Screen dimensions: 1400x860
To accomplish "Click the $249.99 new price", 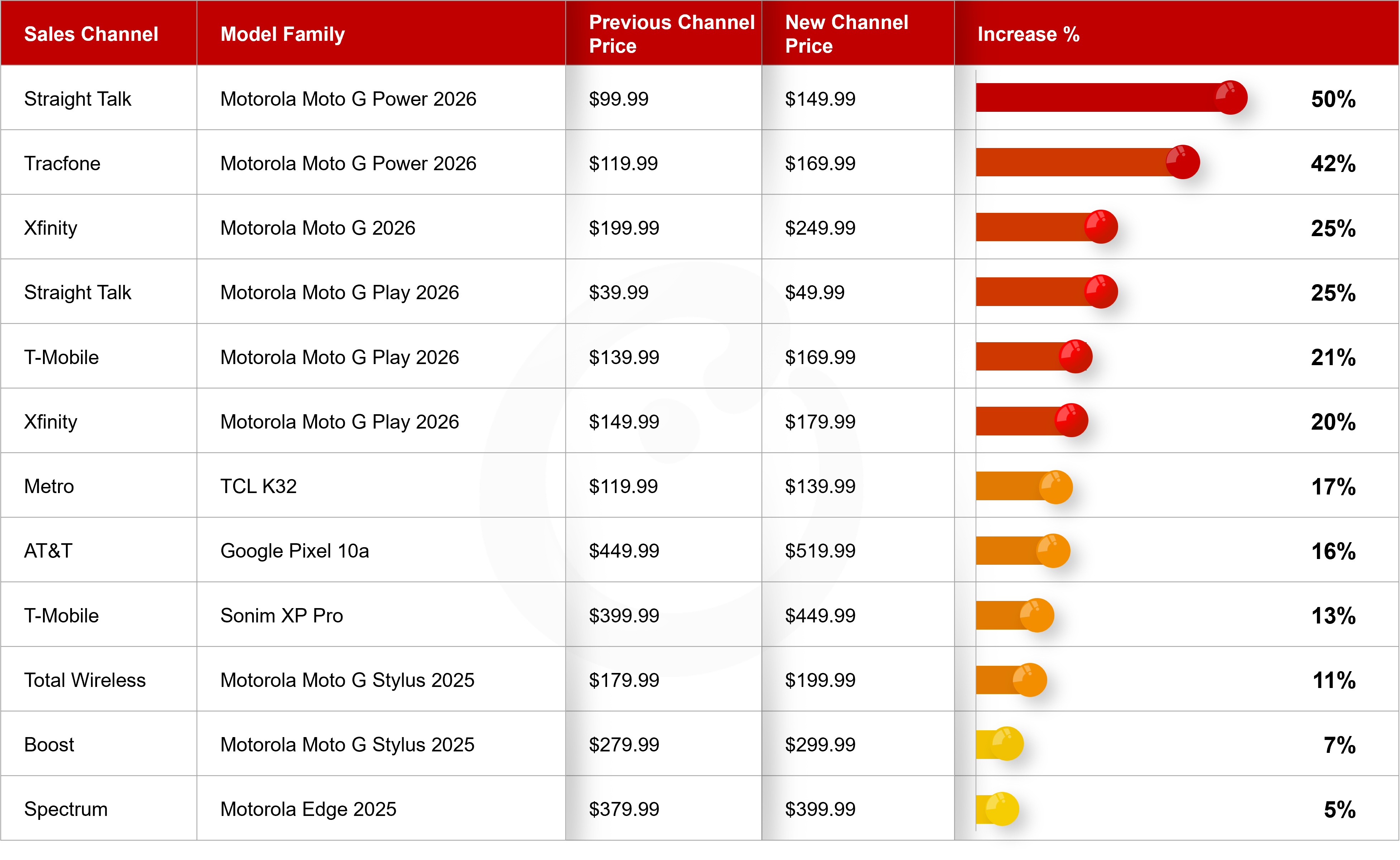I will point(820,228).
